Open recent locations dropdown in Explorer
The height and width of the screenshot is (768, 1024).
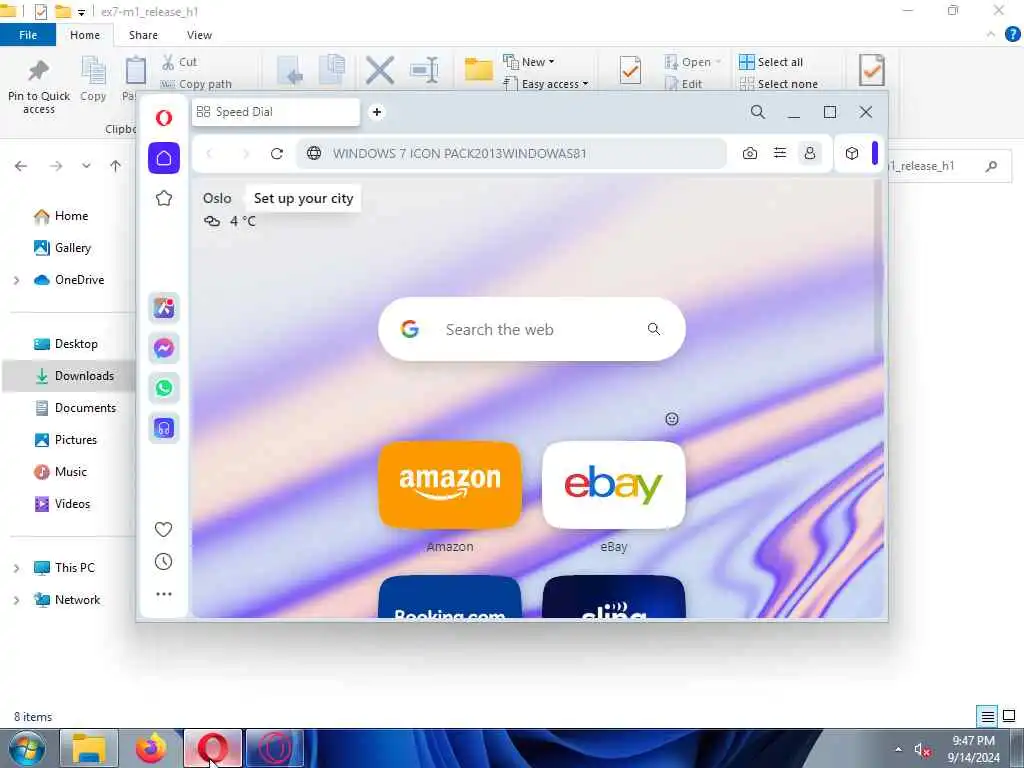click(86, 166)
